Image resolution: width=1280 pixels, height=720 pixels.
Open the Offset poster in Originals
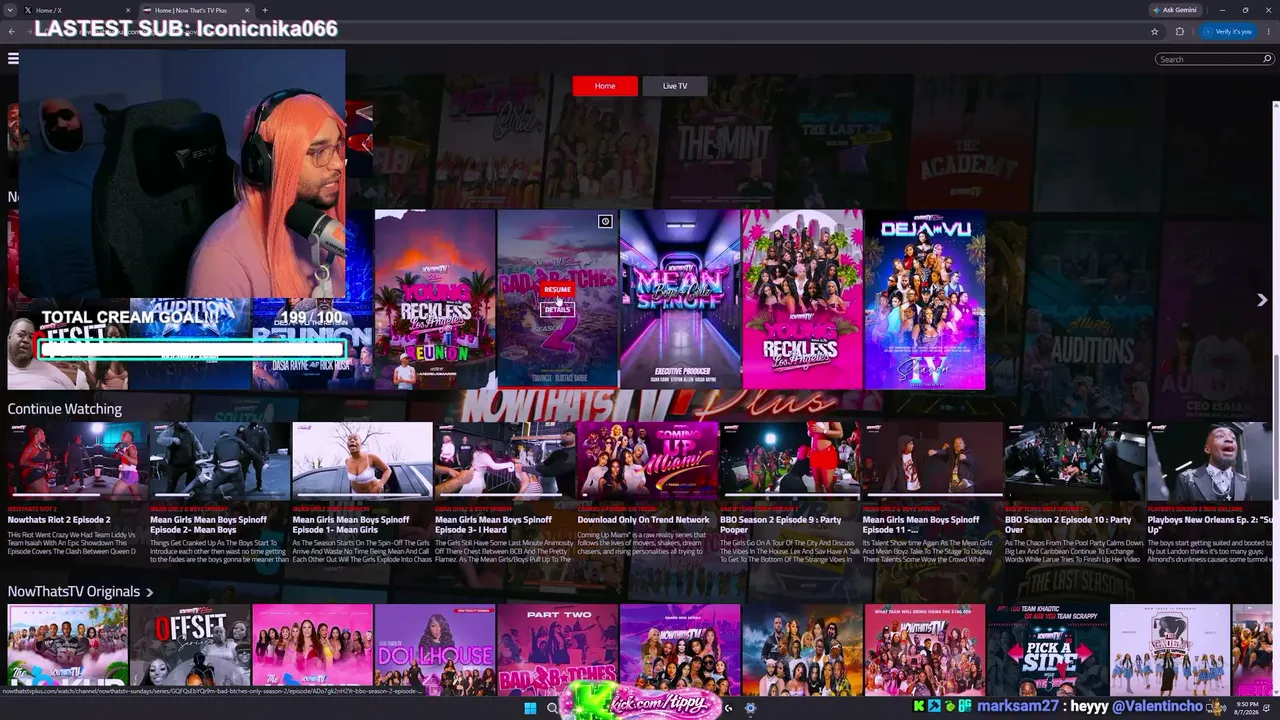190,650
